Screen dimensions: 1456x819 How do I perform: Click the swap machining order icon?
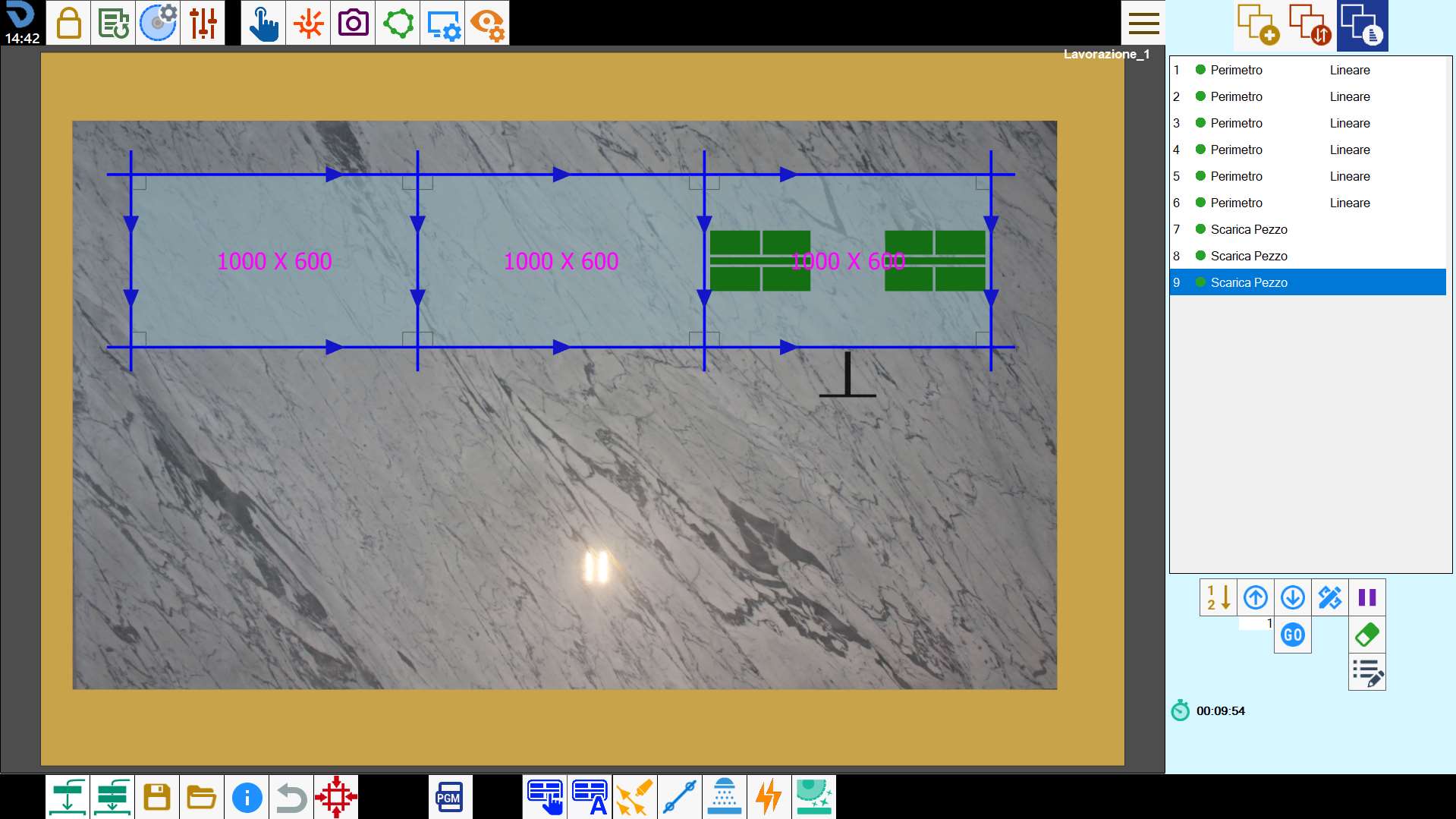(1310, 25)
